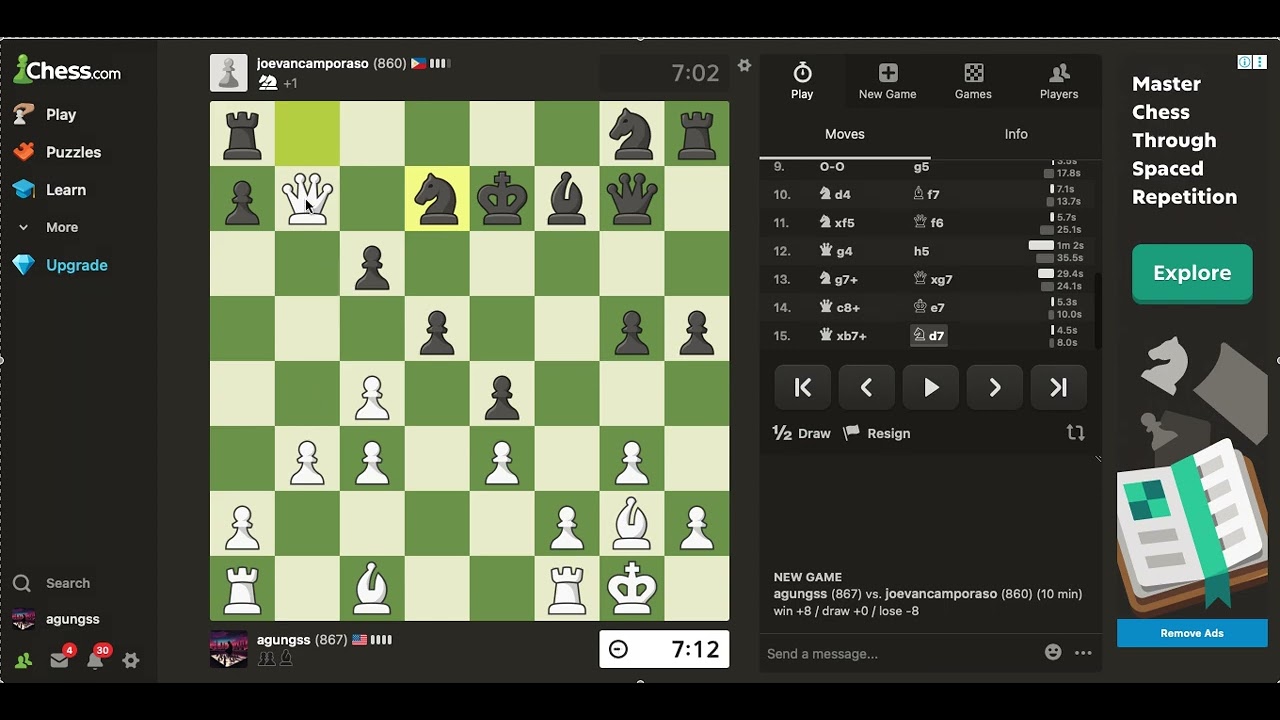Open the Chess.com home logo
1280x720 pixels.
67,71
